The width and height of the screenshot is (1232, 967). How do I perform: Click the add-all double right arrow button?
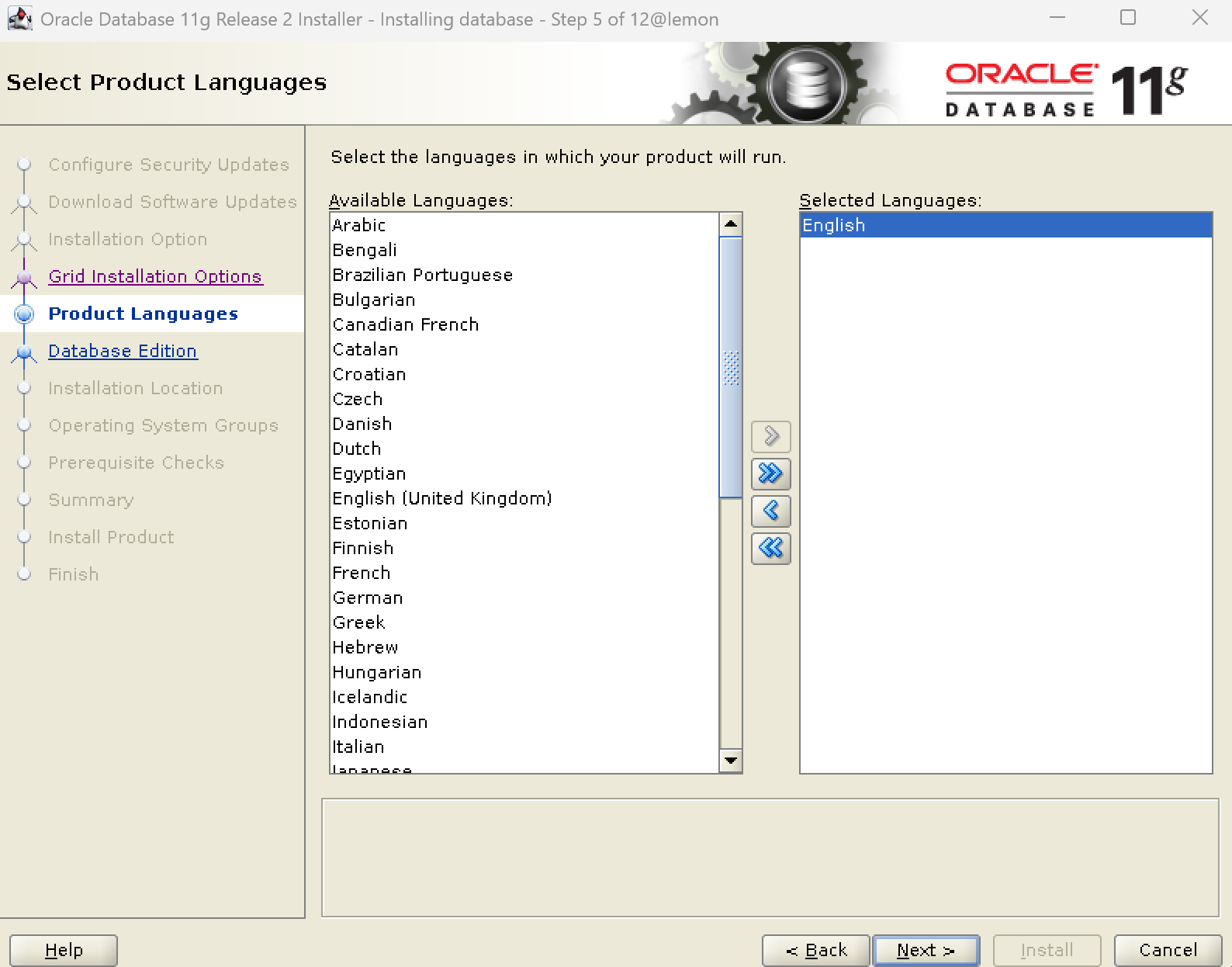770,473
